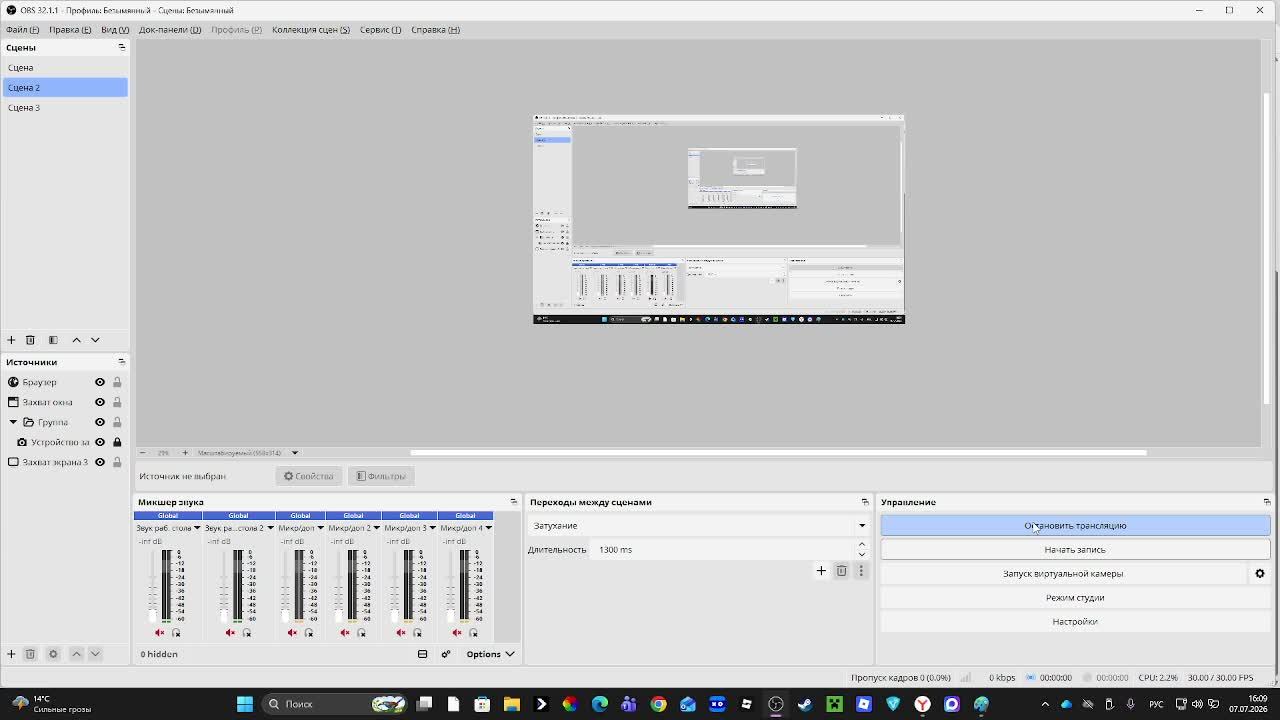The height and width of the screenshot is (720, 1280).
Task: Open advanced audio properties gears icon
Action: 446,654
